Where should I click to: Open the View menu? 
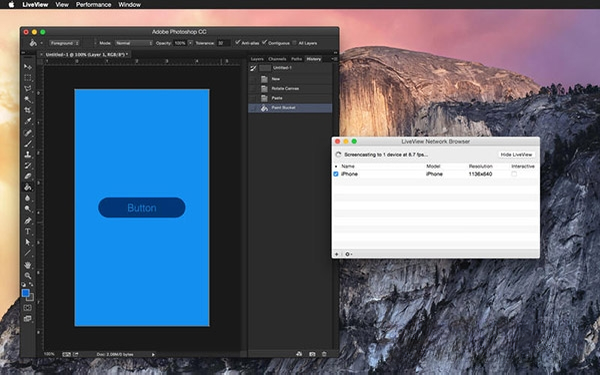click(62, 5)
